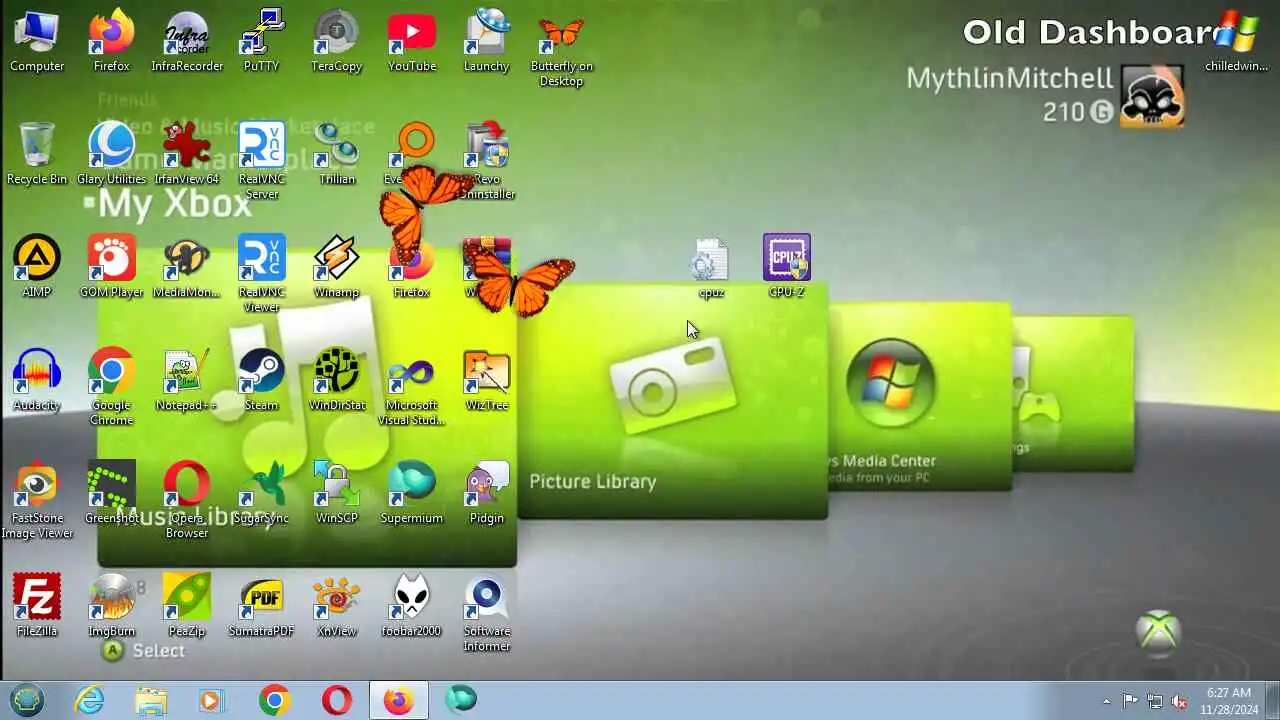Open the Windows Start menu orb

(x=27, y=700)
